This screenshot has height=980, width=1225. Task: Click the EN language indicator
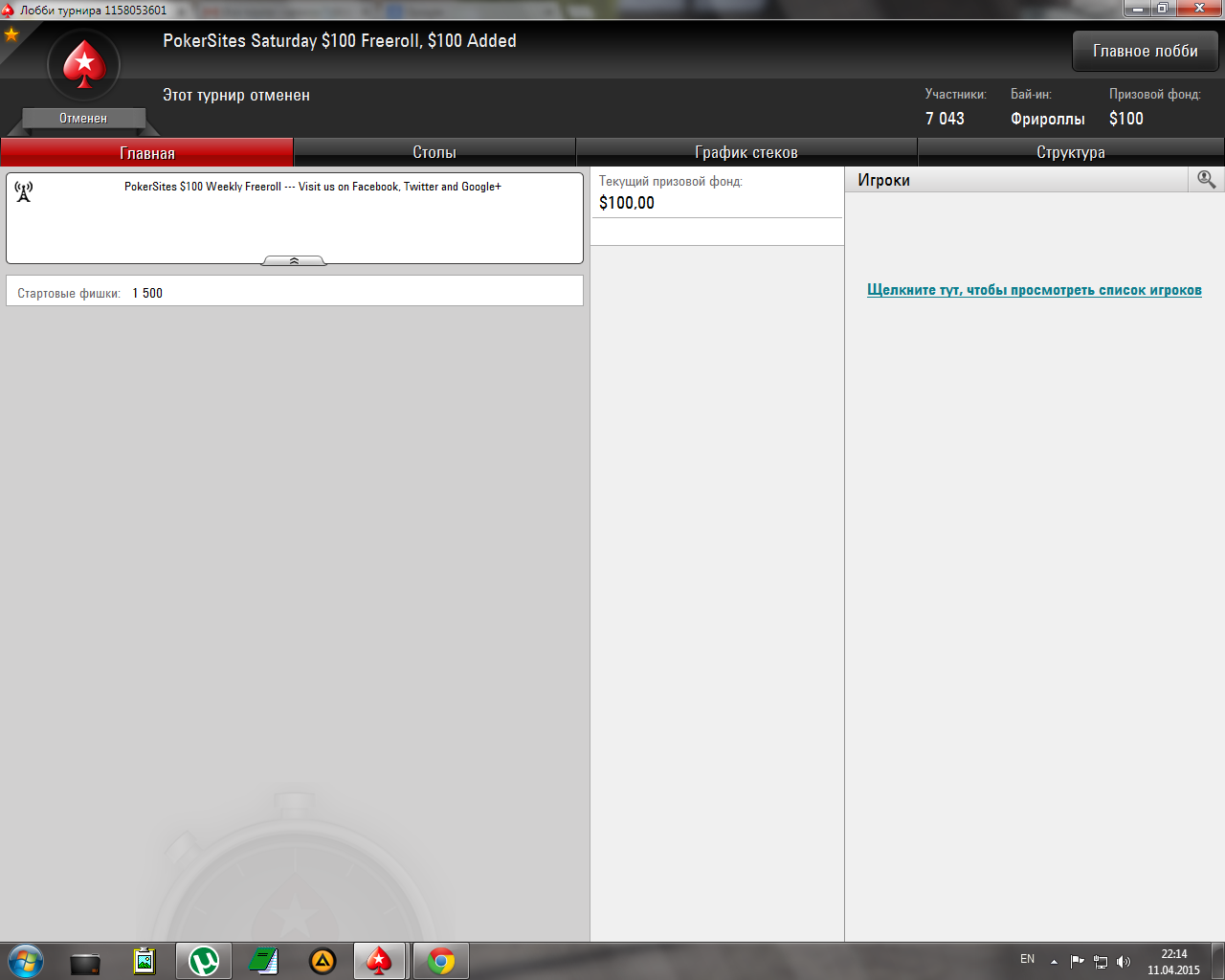1027,959
